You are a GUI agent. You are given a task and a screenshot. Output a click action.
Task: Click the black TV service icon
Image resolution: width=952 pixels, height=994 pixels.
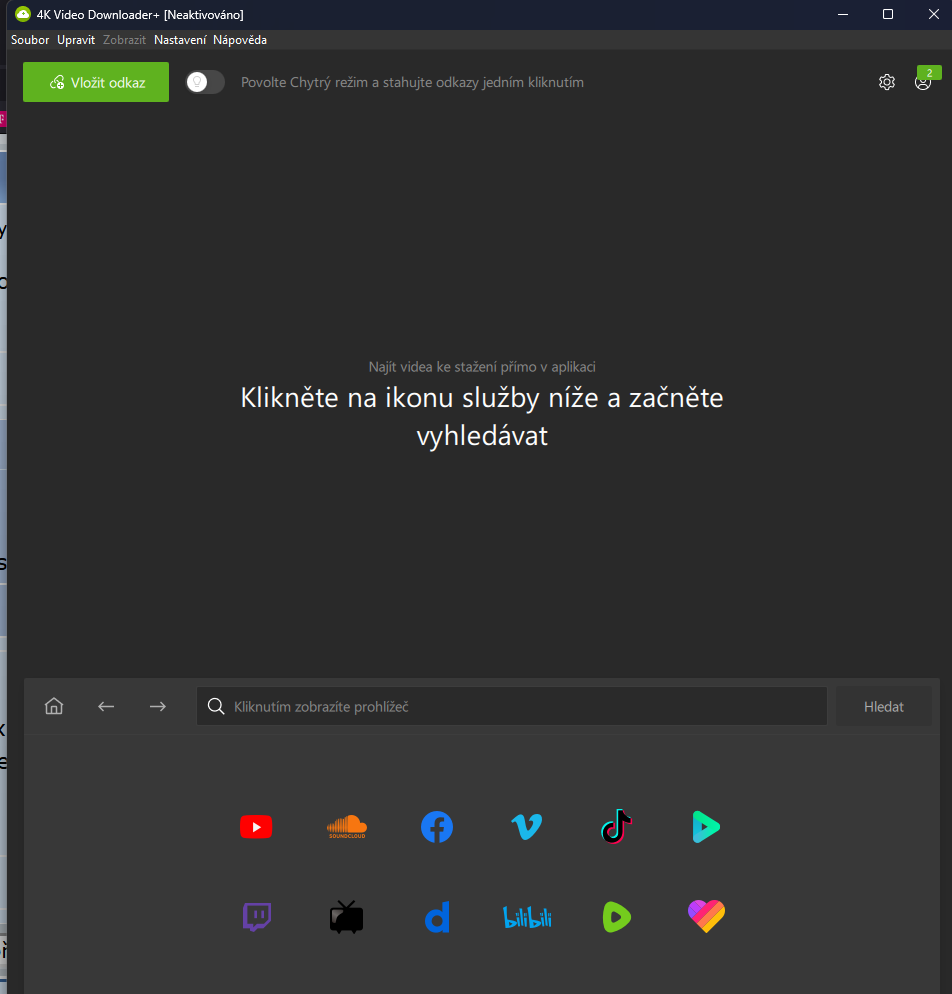(x=346, y=917)
